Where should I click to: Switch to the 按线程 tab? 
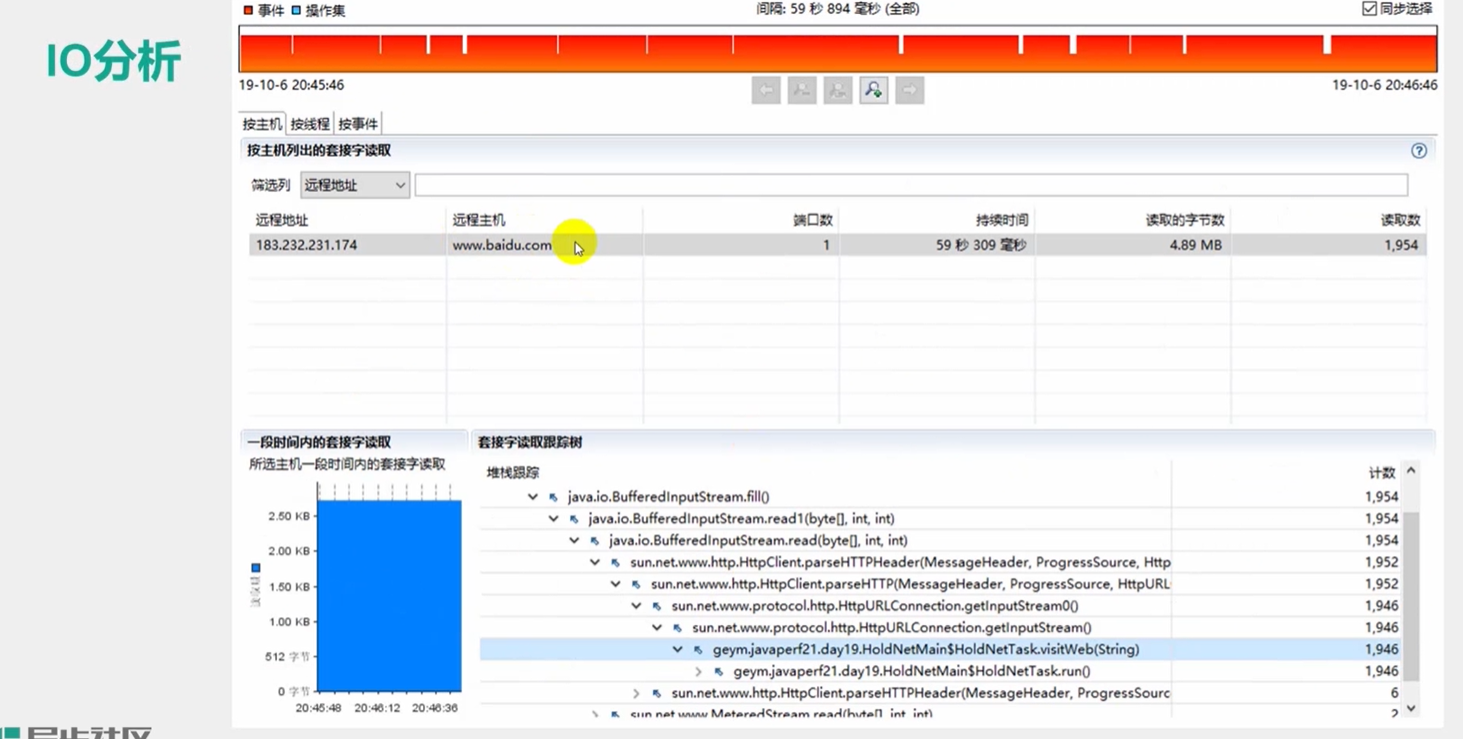click(310, 124)
